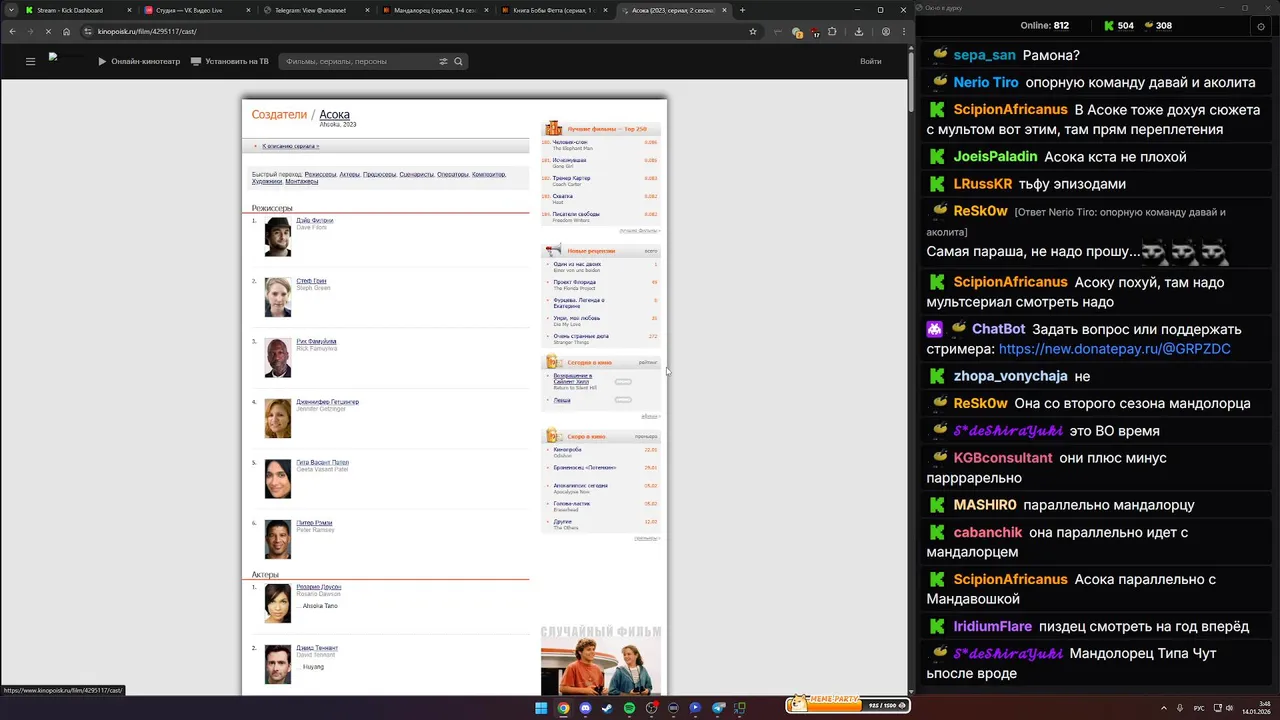Click random film poster thumbnail

point(601,667)
